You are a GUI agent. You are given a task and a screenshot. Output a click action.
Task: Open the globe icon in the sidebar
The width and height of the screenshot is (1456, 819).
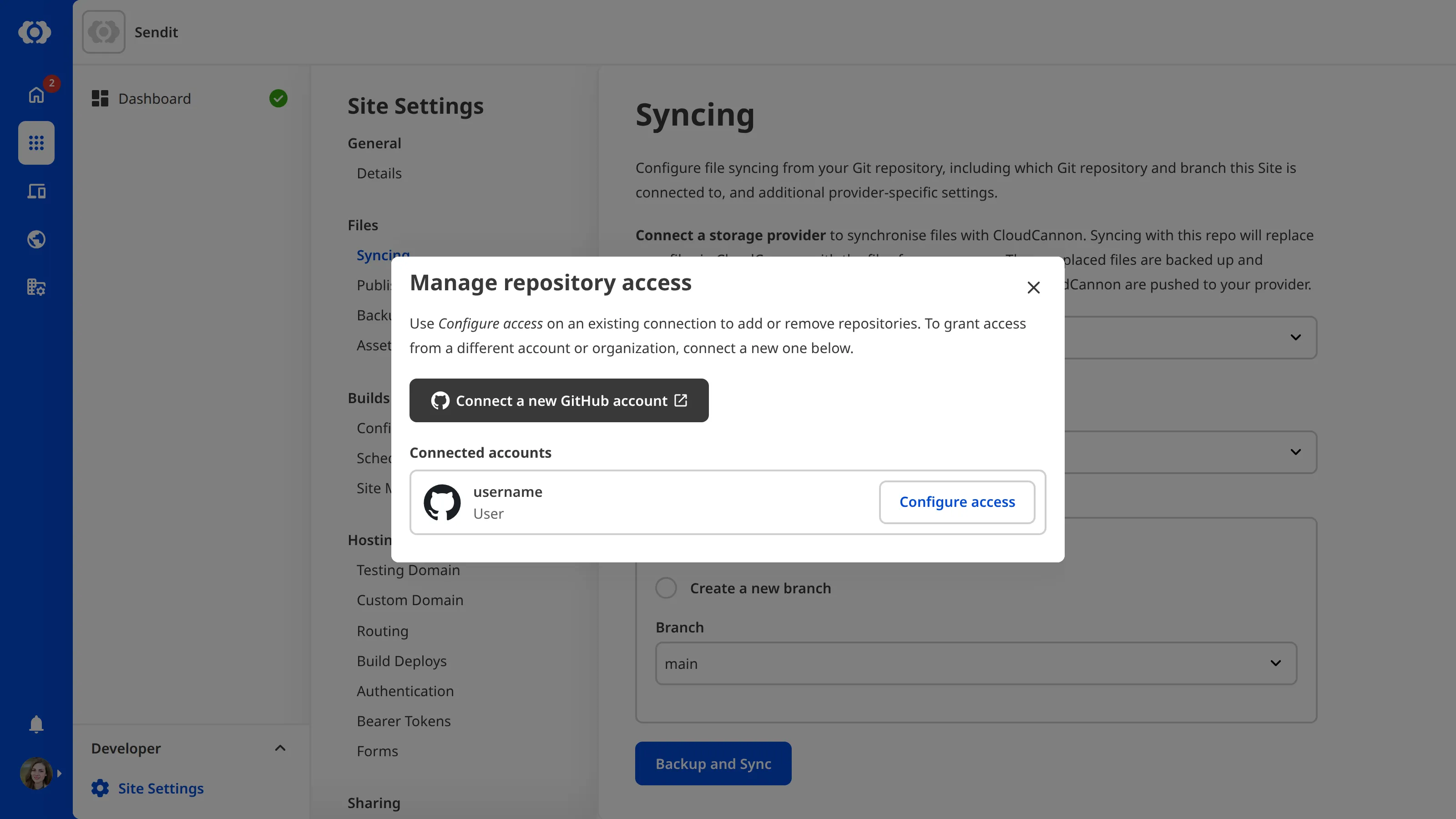35,239
